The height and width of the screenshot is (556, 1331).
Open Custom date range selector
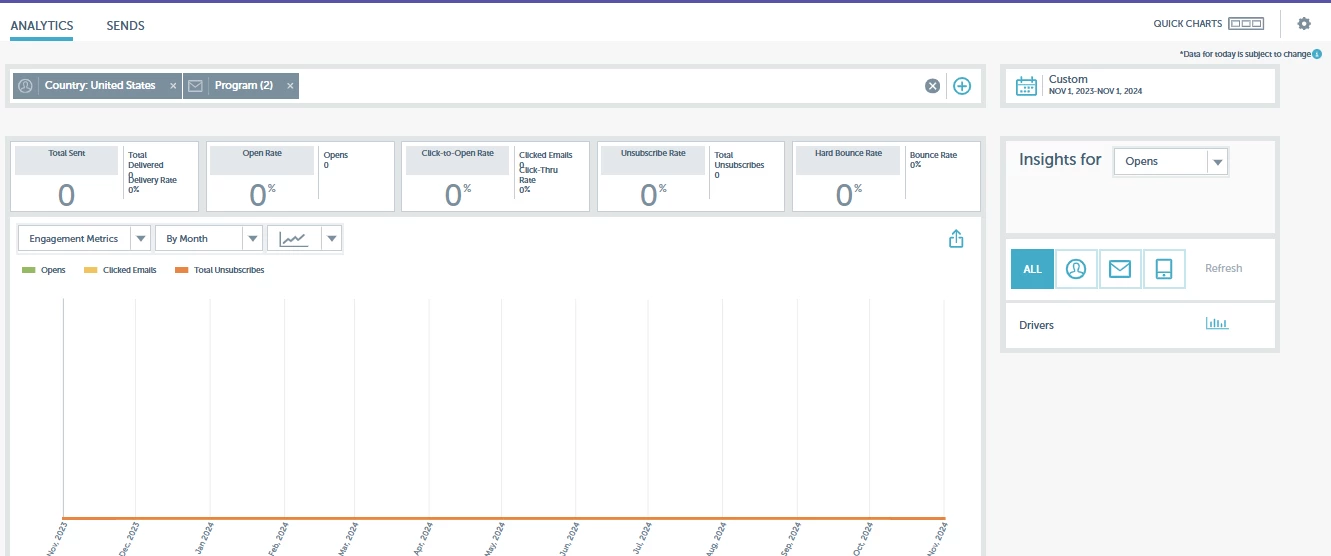pos(1139,85)
